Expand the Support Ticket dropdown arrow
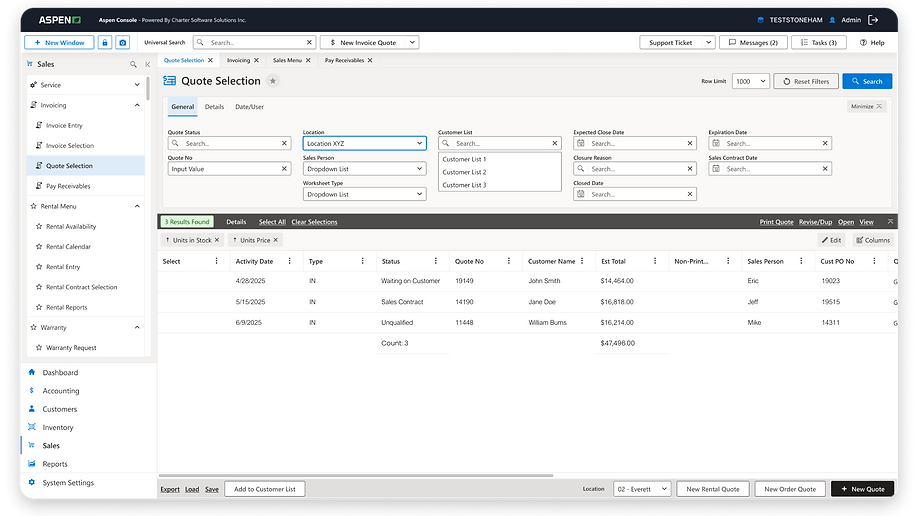The image size is (918, 516). click(x=708, y=43)
